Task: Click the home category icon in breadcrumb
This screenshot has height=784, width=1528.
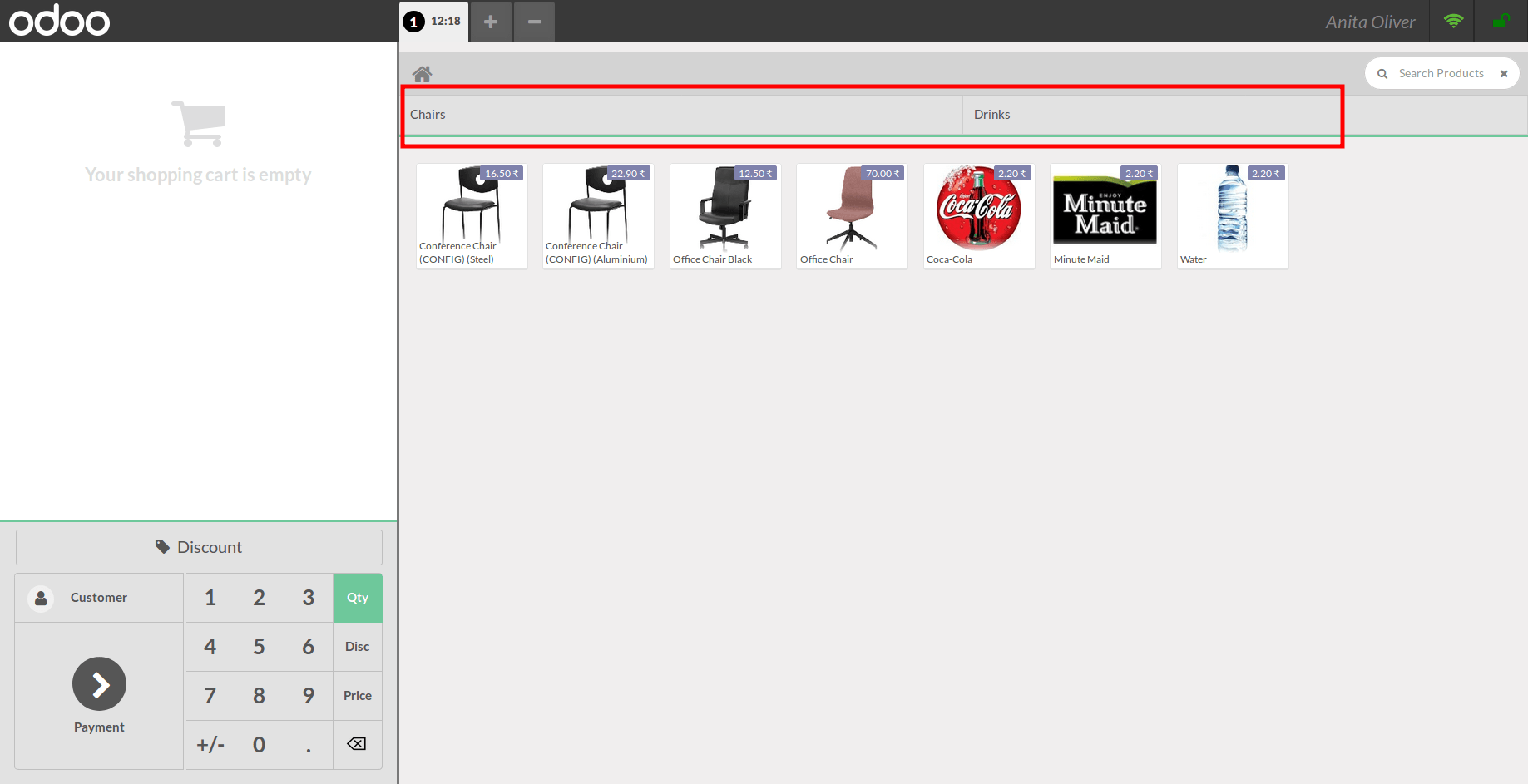Action: point(423,73)
